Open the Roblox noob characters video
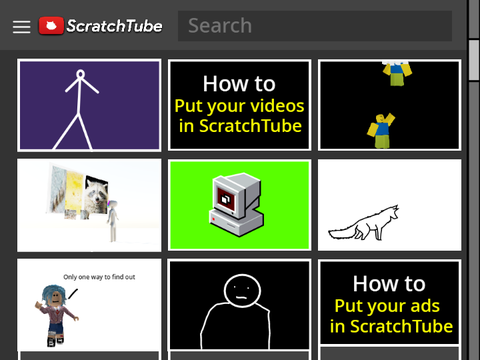Screen dimensions: 480x360 click(390, 105)
